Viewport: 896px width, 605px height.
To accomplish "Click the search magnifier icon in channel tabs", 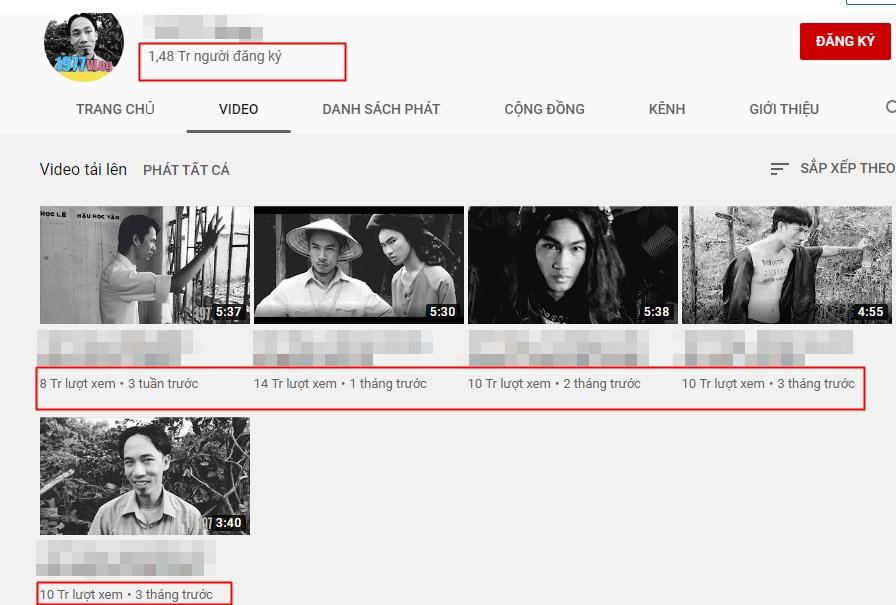I will tap(890, 108).
